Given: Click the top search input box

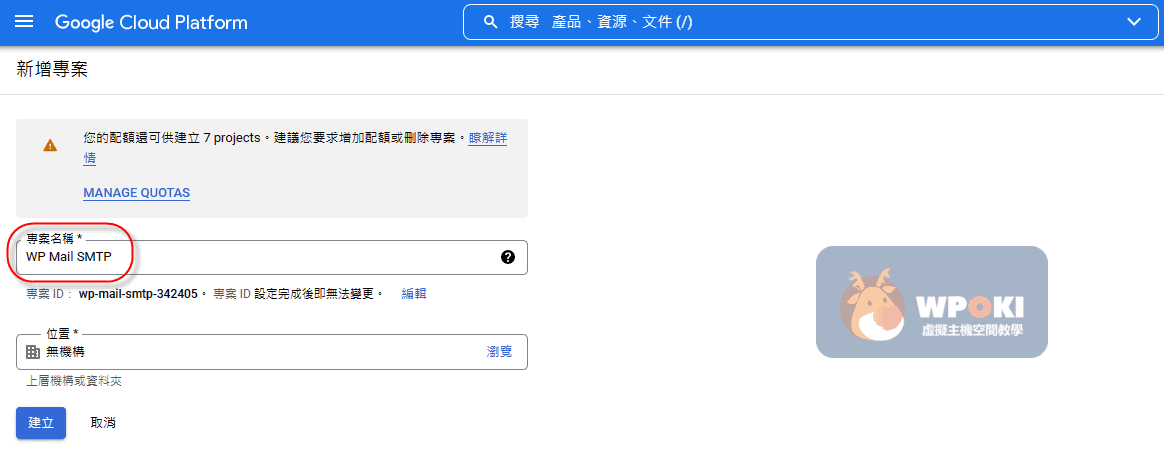Looking at the screenshot, I should [x=800, y=22].
